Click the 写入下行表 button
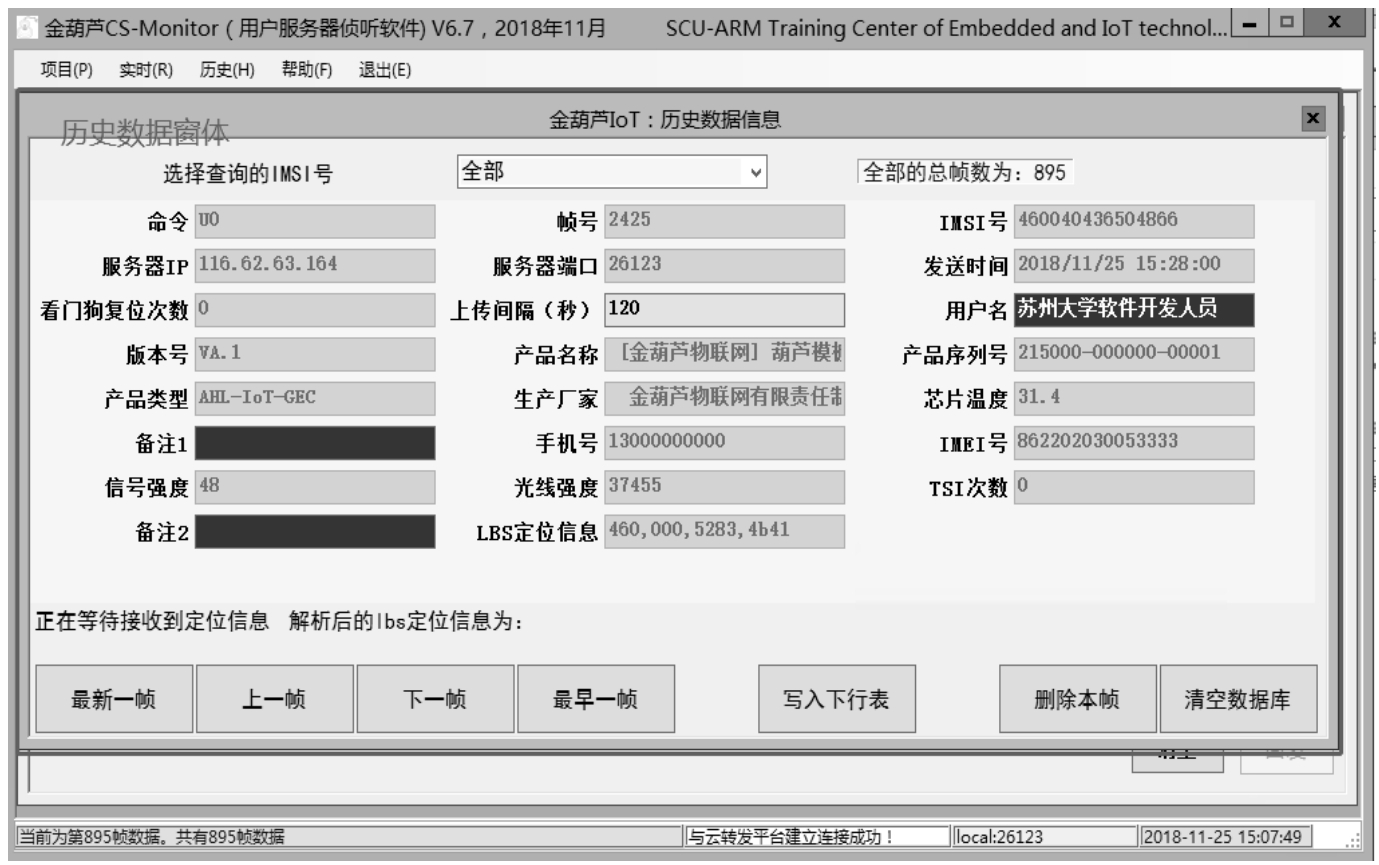 [x=837, y=699]
